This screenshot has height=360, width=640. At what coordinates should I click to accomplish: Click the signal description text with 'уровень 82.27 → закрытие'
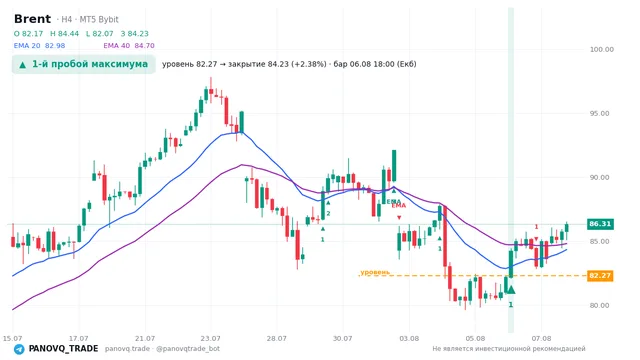pyautogui.click(x=289, y=64)
